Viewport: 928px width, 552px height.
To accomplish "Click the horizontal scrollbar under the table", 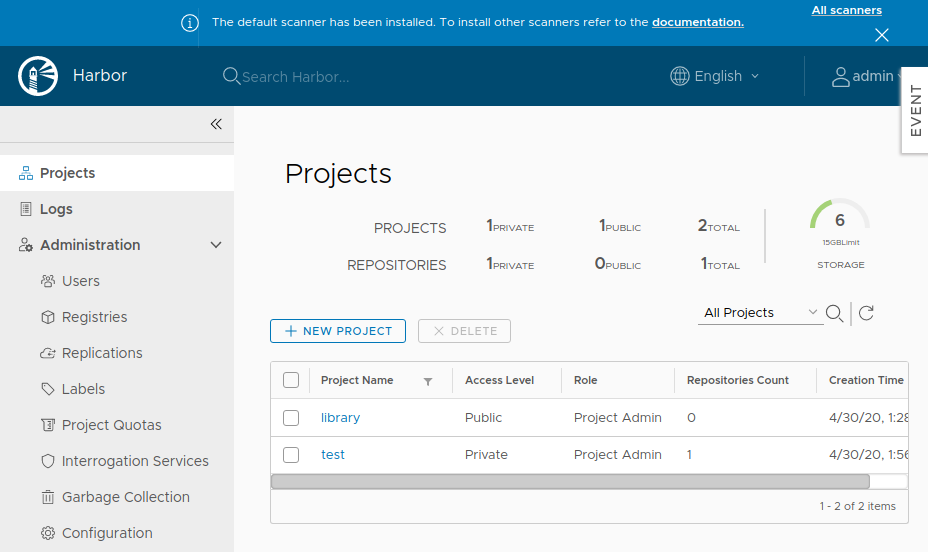I will 570,481.
